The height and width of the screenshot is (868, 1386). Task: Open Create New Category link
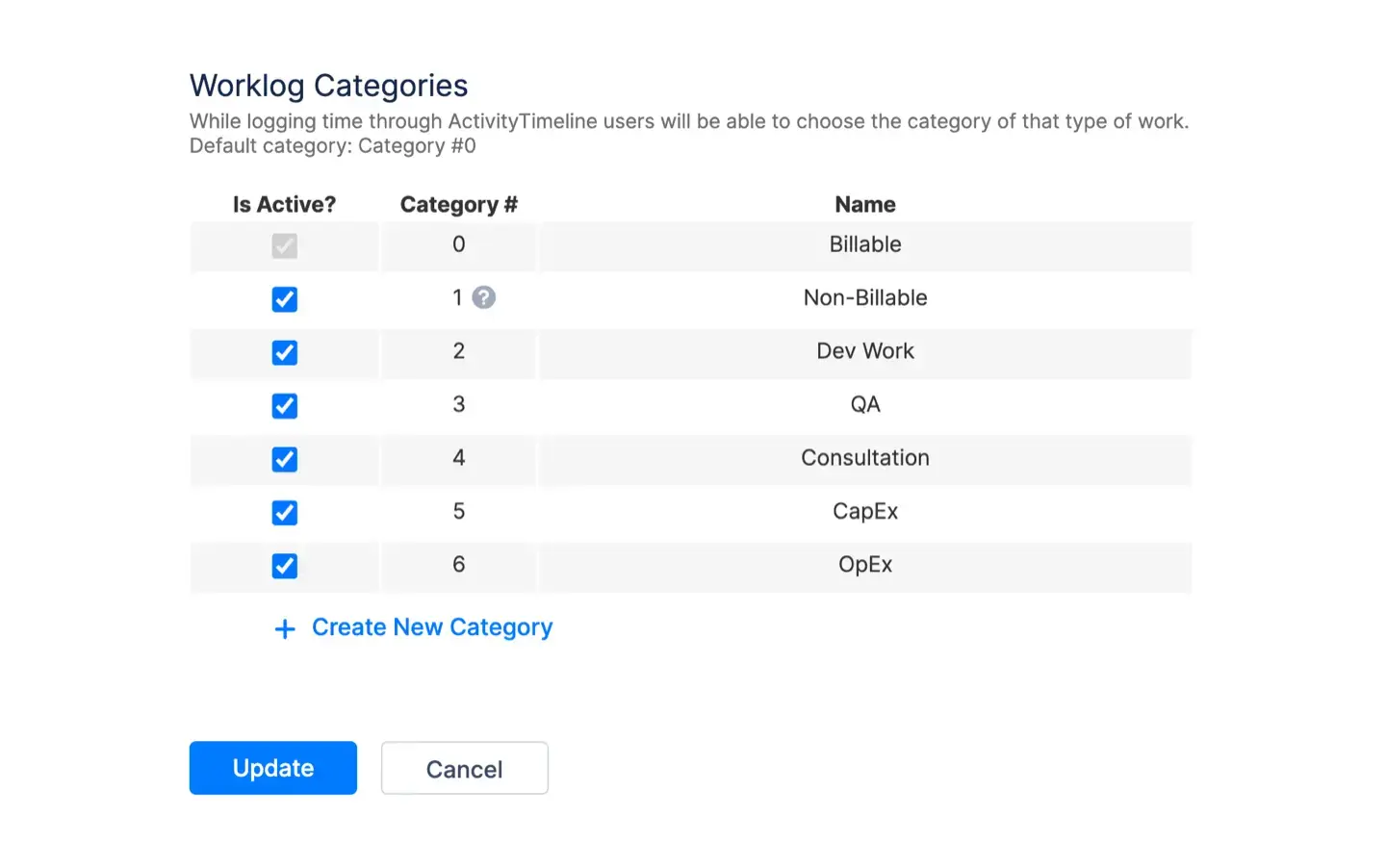click(x=431, y=626)
